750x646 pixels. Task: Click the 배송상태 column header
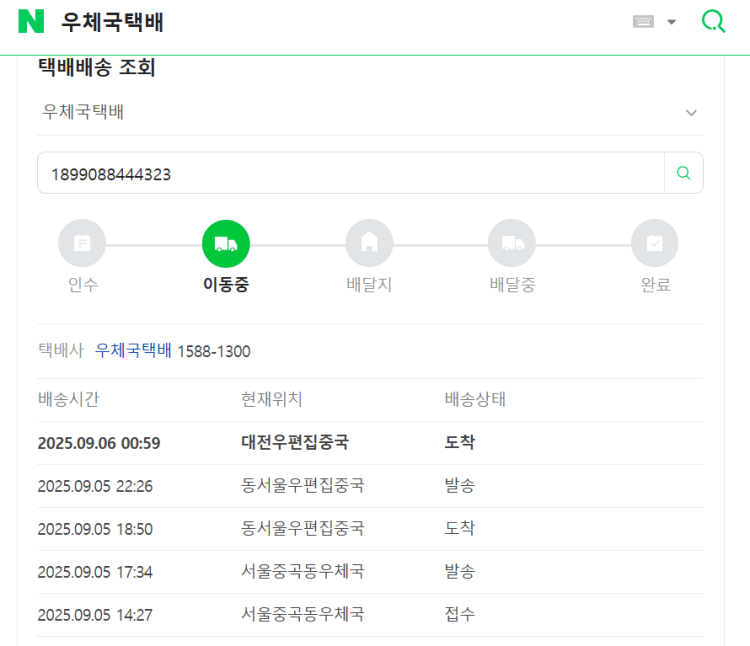475,399
